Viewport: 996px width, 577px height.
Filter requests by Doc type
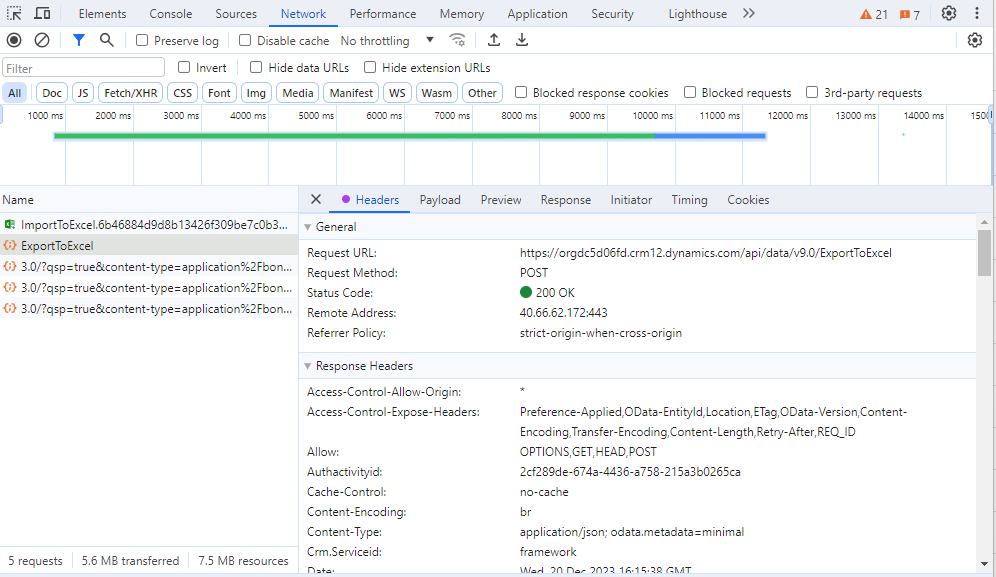52,93
